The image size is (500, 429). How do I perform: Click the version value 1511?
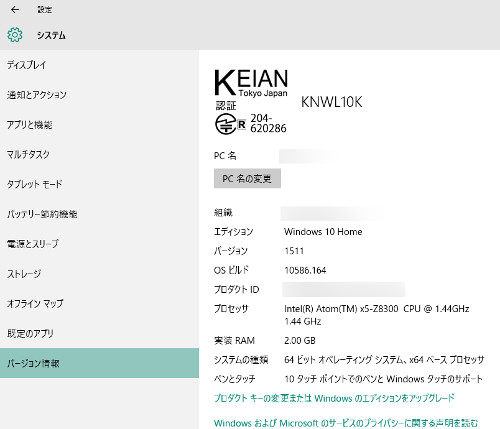(x=294, y=251)
